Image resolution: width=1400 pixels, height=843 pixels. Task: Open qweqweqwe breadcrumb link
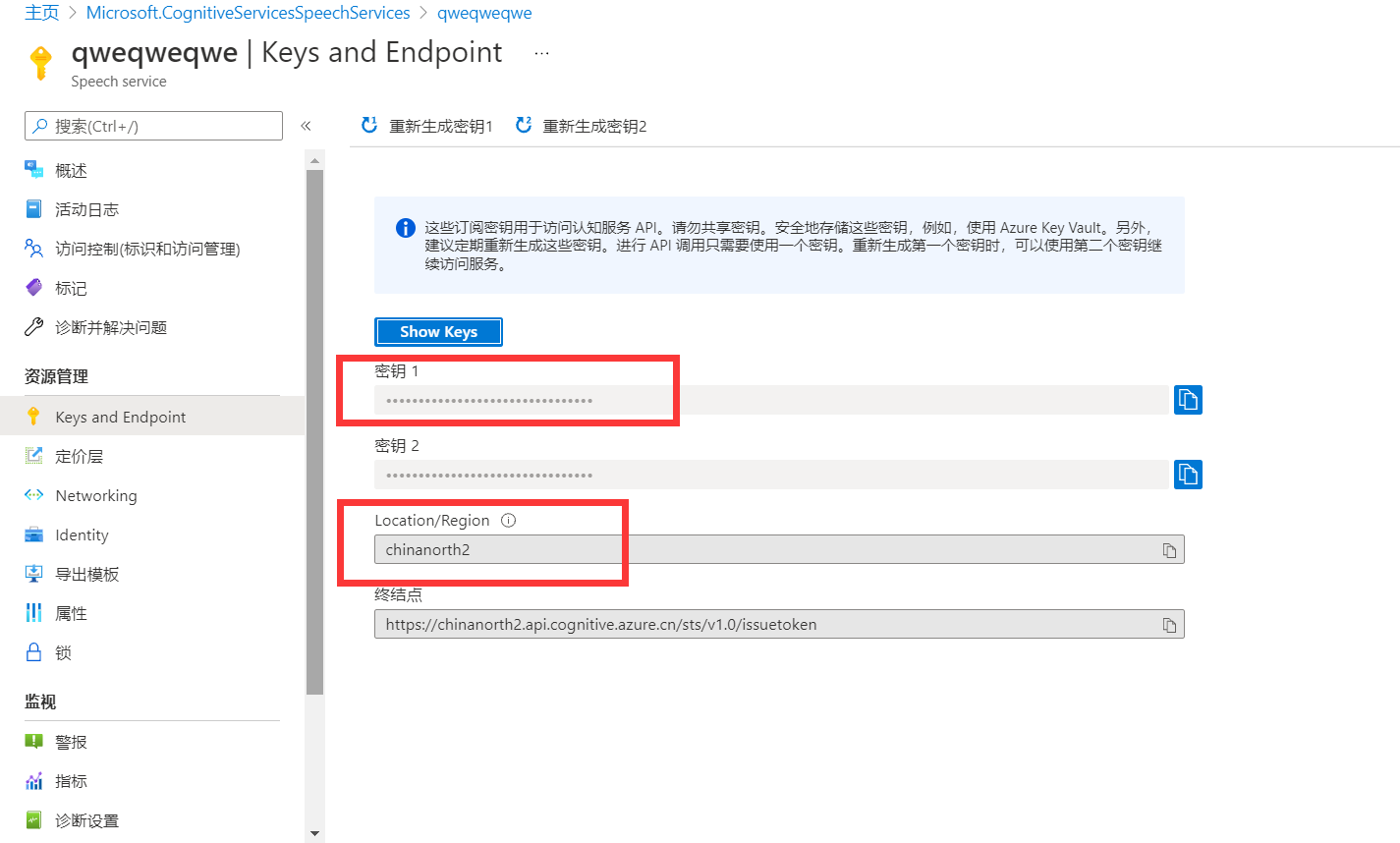pos(484,13)
